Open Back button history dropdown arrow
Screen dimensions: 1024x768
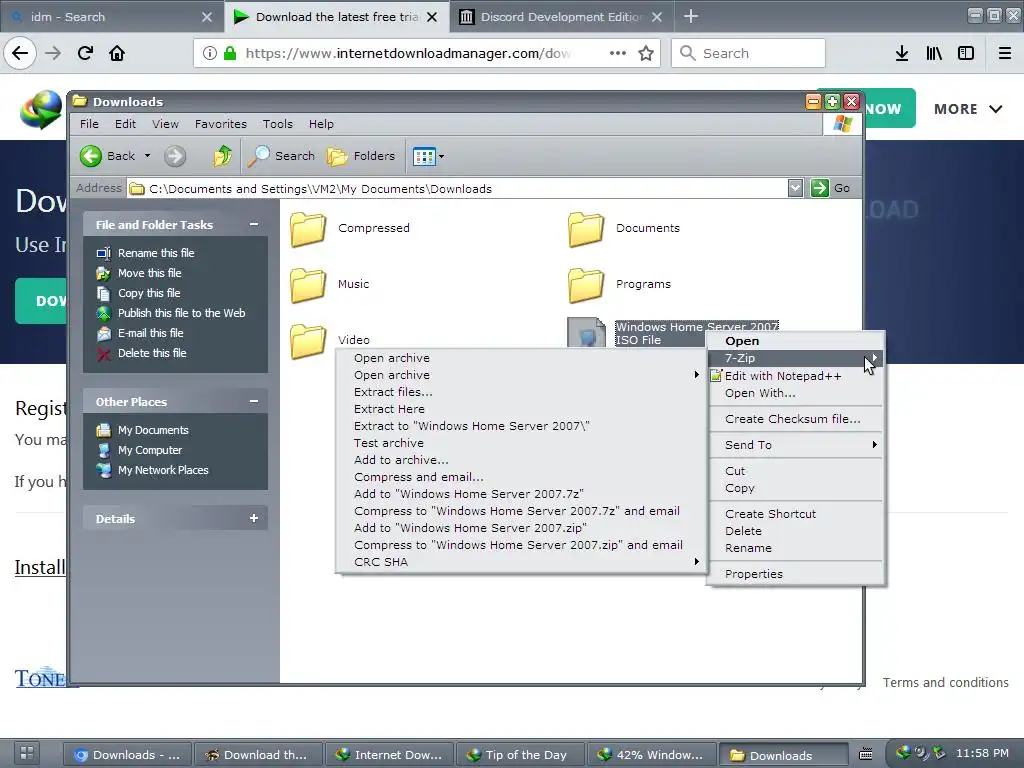[x=148, y=156]
